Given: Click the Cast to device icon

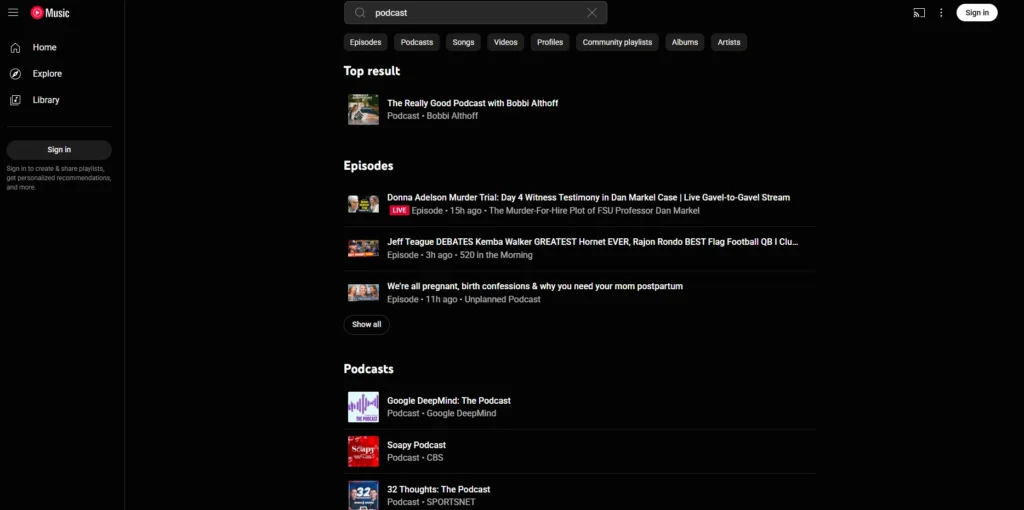Looking at the screenshot, I should click(919, 12).
